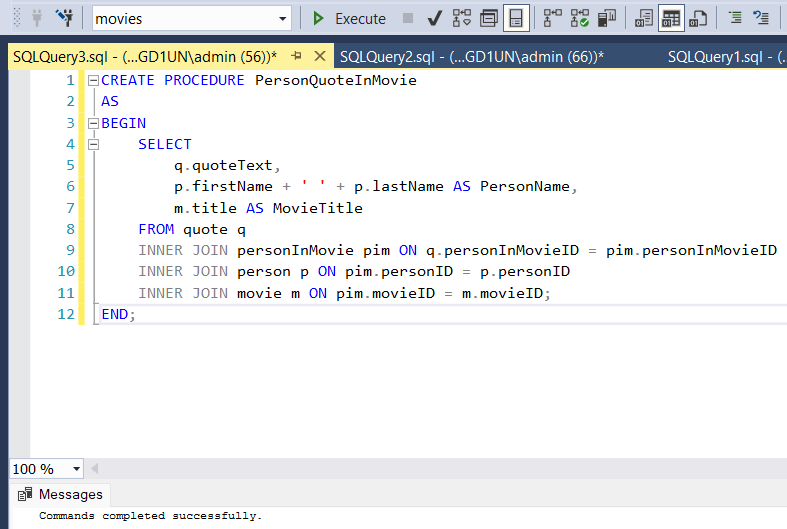The width and height of the screenshot is (787, 529).
Task: Open the Messages results tab
Action: pyautogui.click(x=60, y=494)
